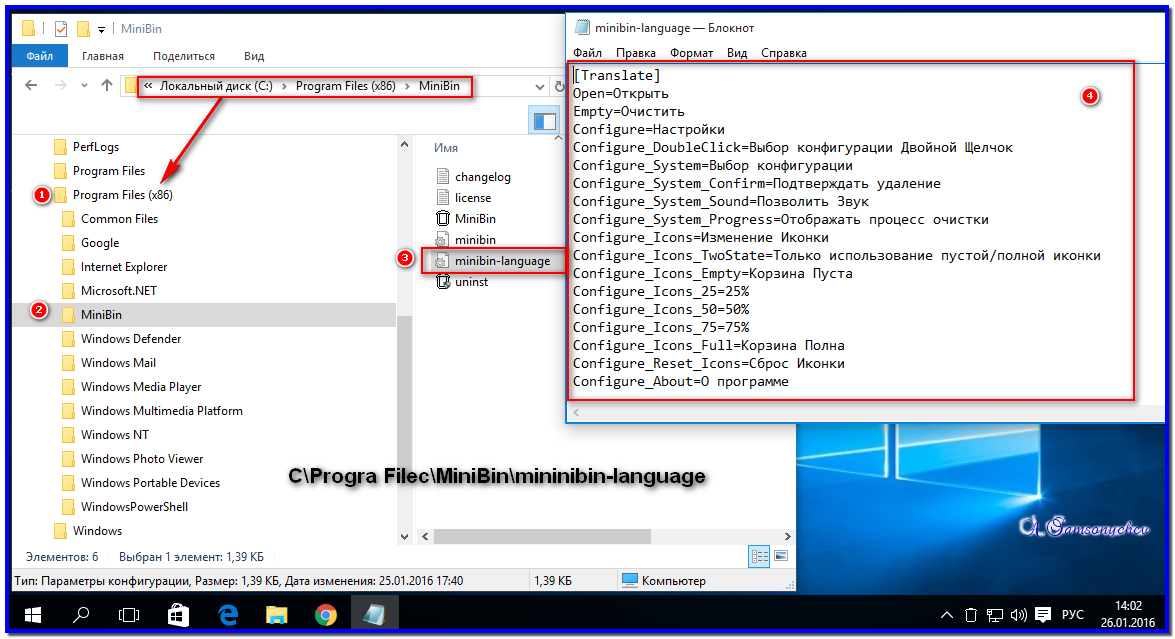Open Google Chrome from the taskbar

pos(325,614)
